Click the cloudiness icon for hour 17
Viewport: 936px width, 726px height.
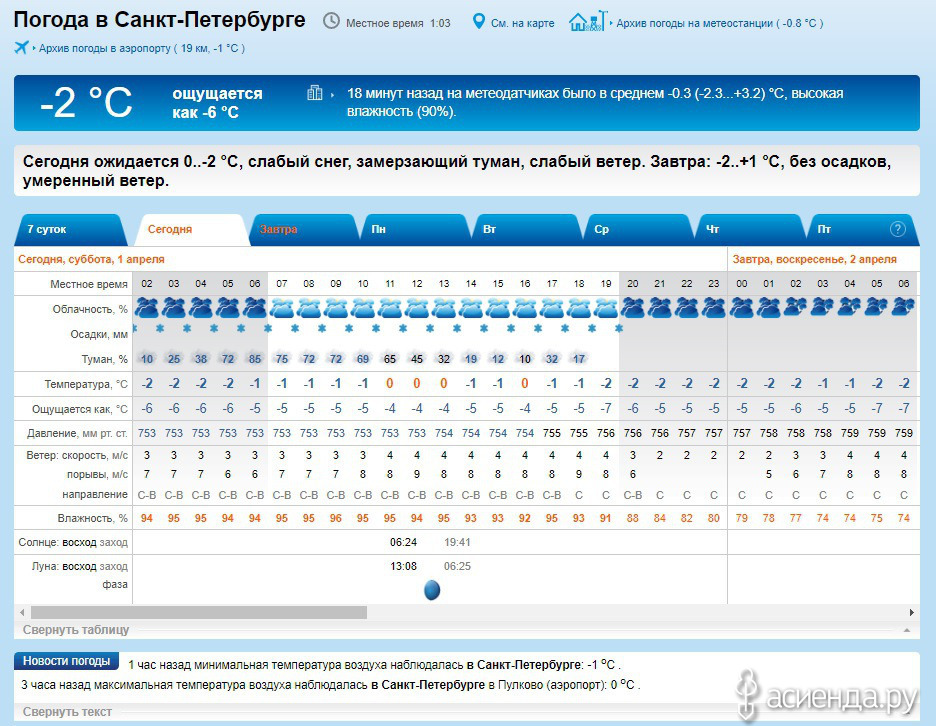pos(552,308)
